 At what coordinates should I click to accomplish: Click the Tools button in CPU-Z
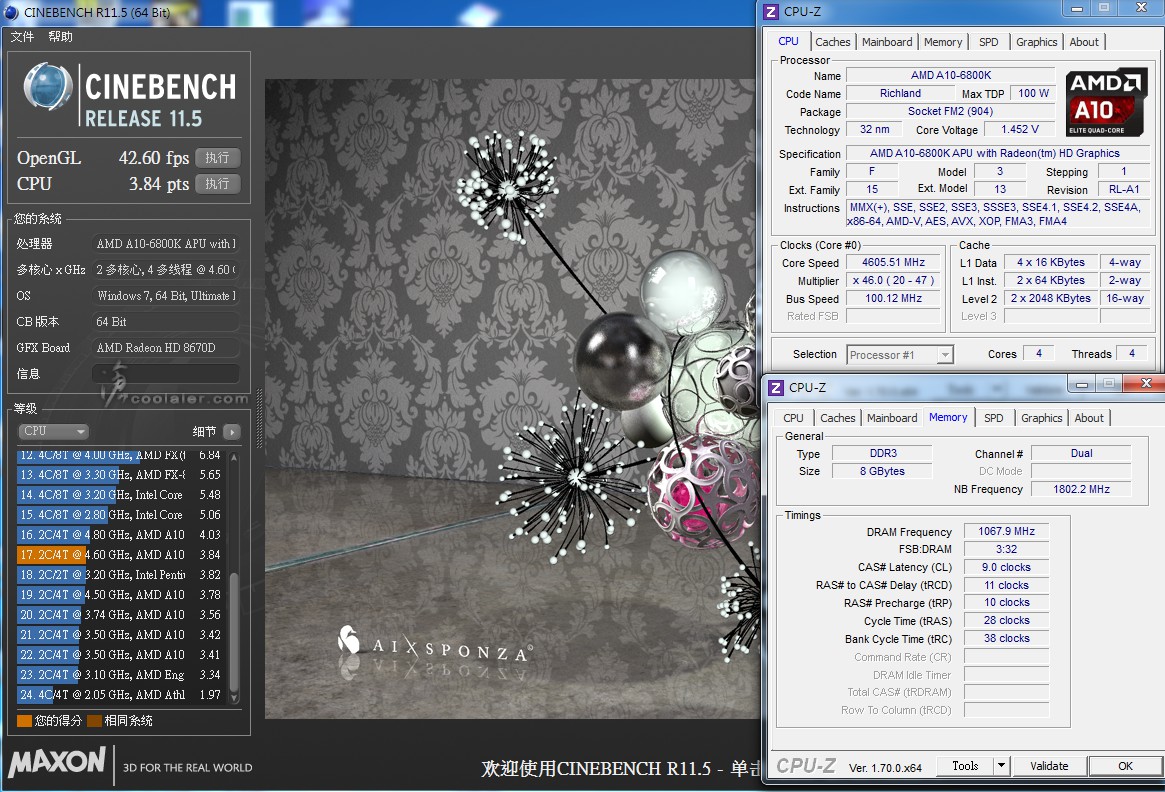[x=965, y=766]
